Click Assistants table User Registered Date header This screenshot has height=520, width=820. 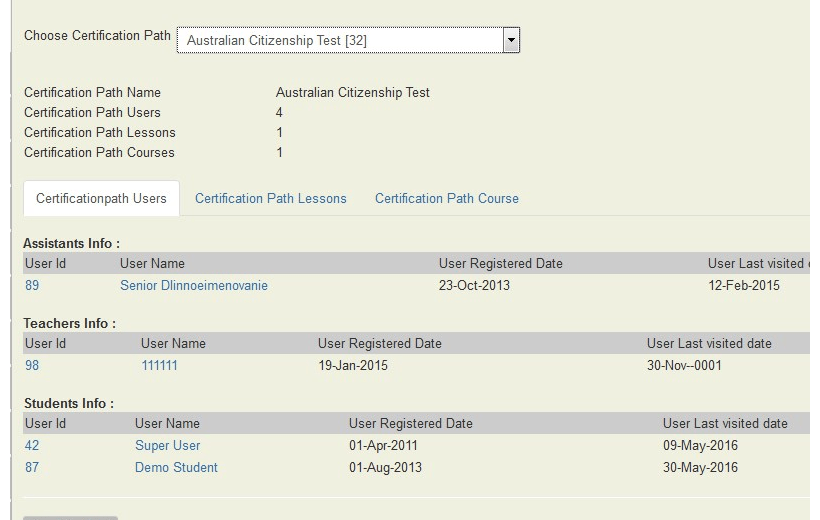pyautogui.click(x=500, y=263)
